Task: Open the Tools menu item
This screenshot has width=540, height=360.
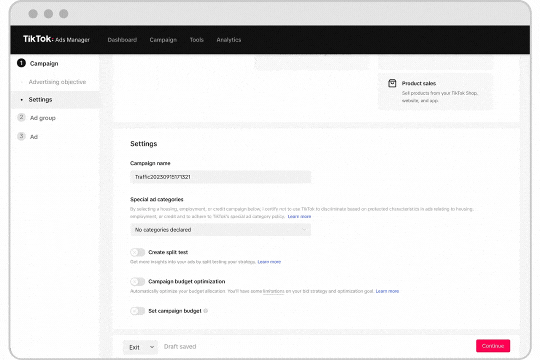Action: coord(197,40)
